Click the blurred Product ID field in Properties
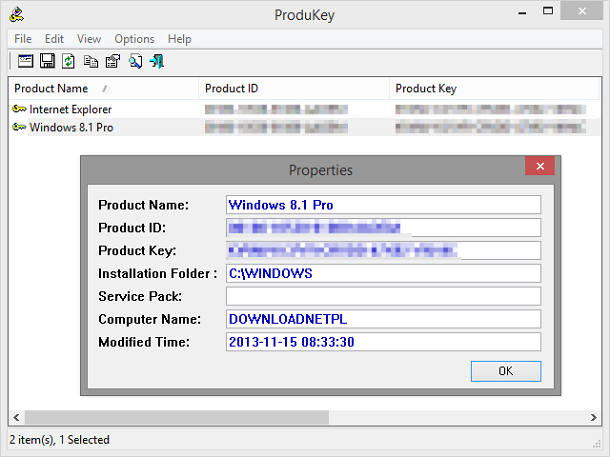 click(383, 228)
